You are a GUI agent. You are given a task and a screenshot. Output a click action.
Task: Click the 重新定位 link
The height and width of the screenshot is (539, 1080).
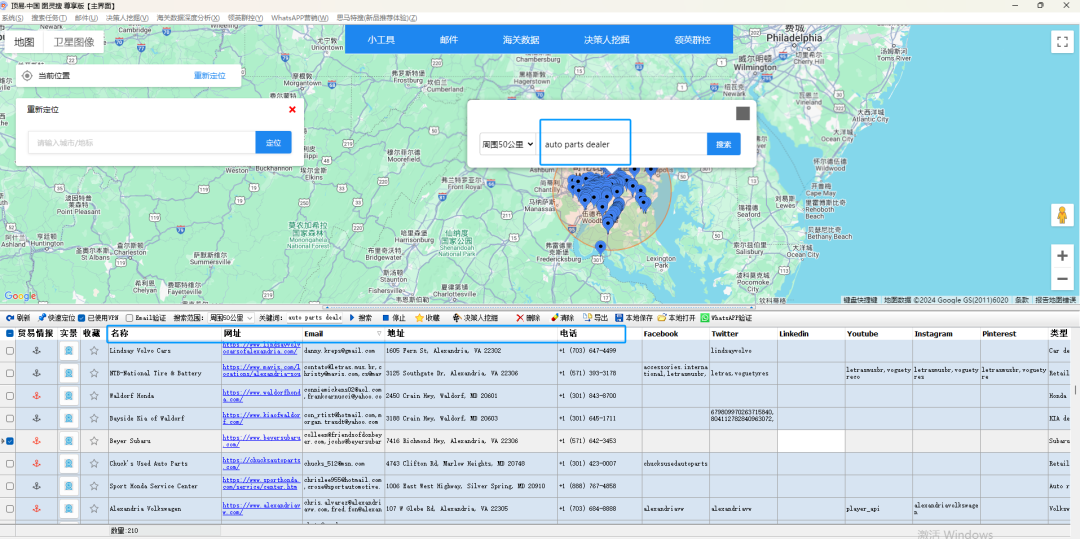[209, 76]
